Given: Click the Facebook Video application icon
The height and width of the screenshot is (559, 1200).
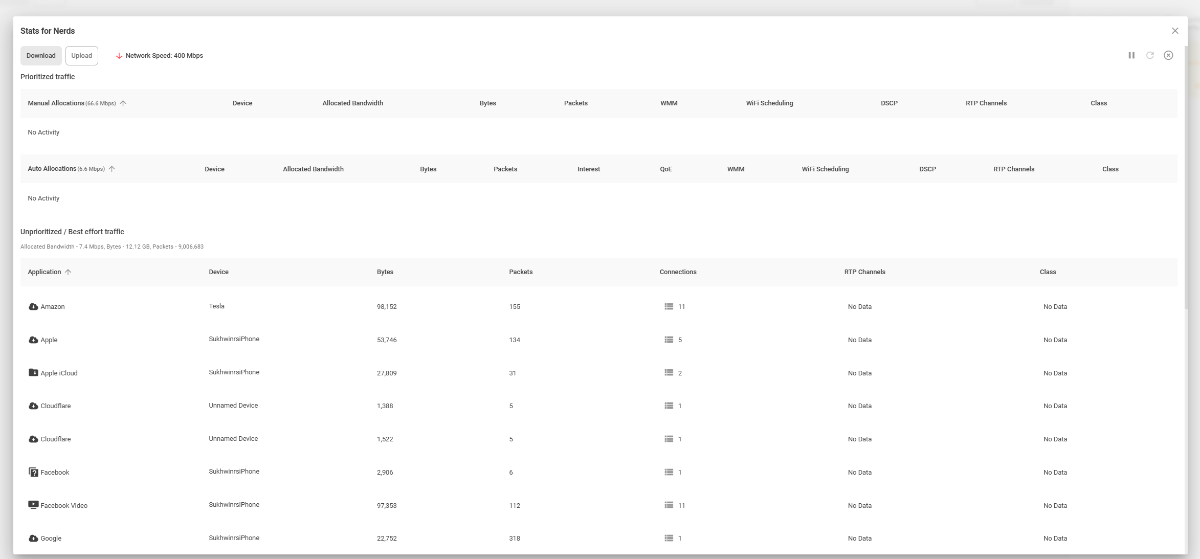Looking at the screenshot, I should point(33,505).
